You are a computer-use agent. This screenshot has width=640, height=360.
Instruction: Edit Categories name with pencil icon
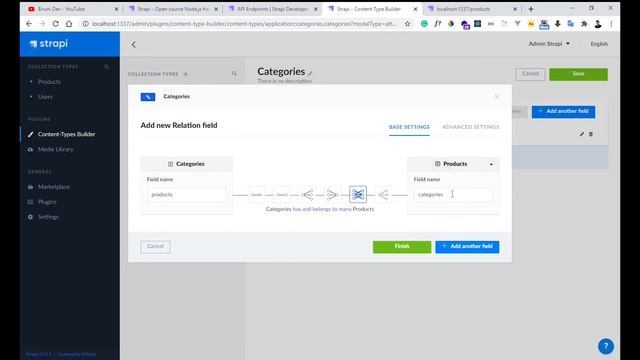coord(310,73)
